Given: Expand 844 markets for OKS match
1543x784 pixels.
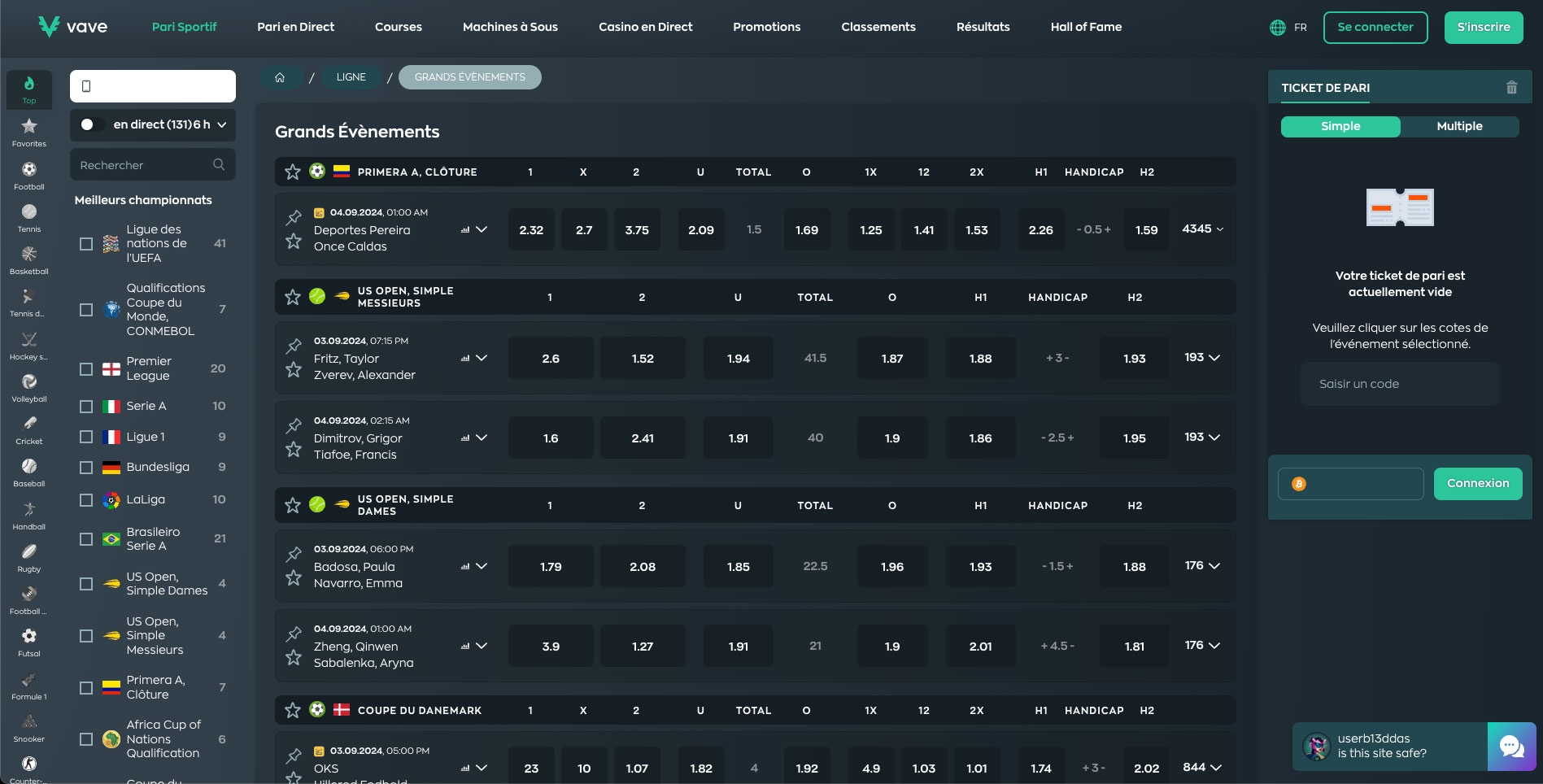Looking at the screenshot, I should [x=1202, y=768].
